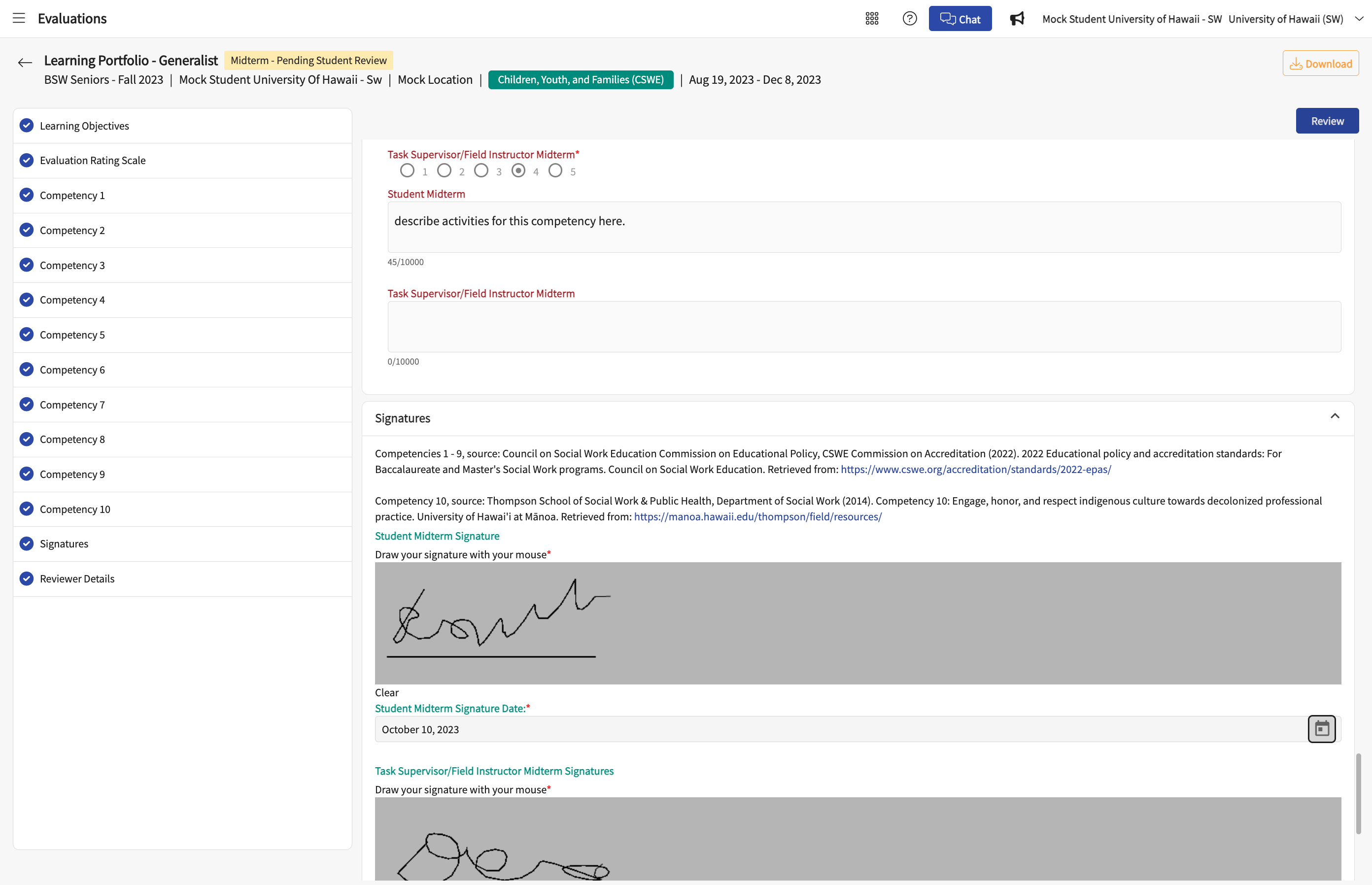This screenshot has width=1372, height=885.
Task: Open the signature date calendar picker
Action: point(1321,729)
